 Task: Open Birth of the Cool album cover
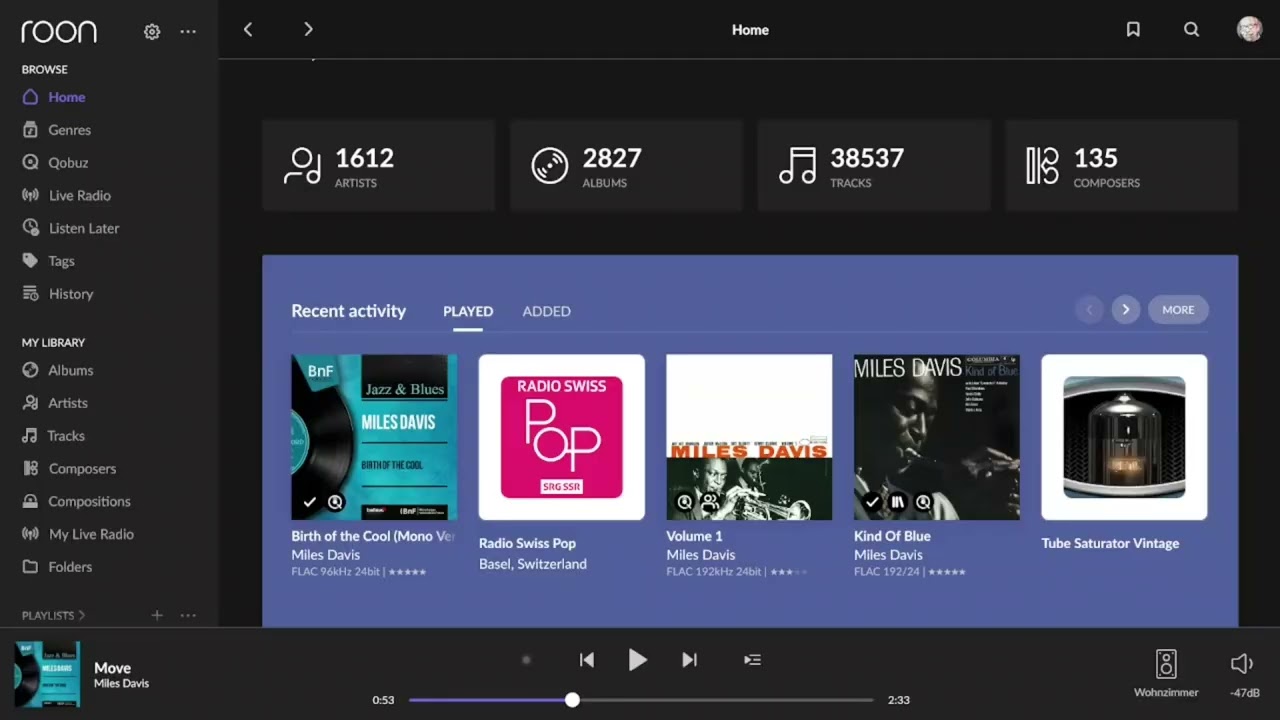[374, 437]
